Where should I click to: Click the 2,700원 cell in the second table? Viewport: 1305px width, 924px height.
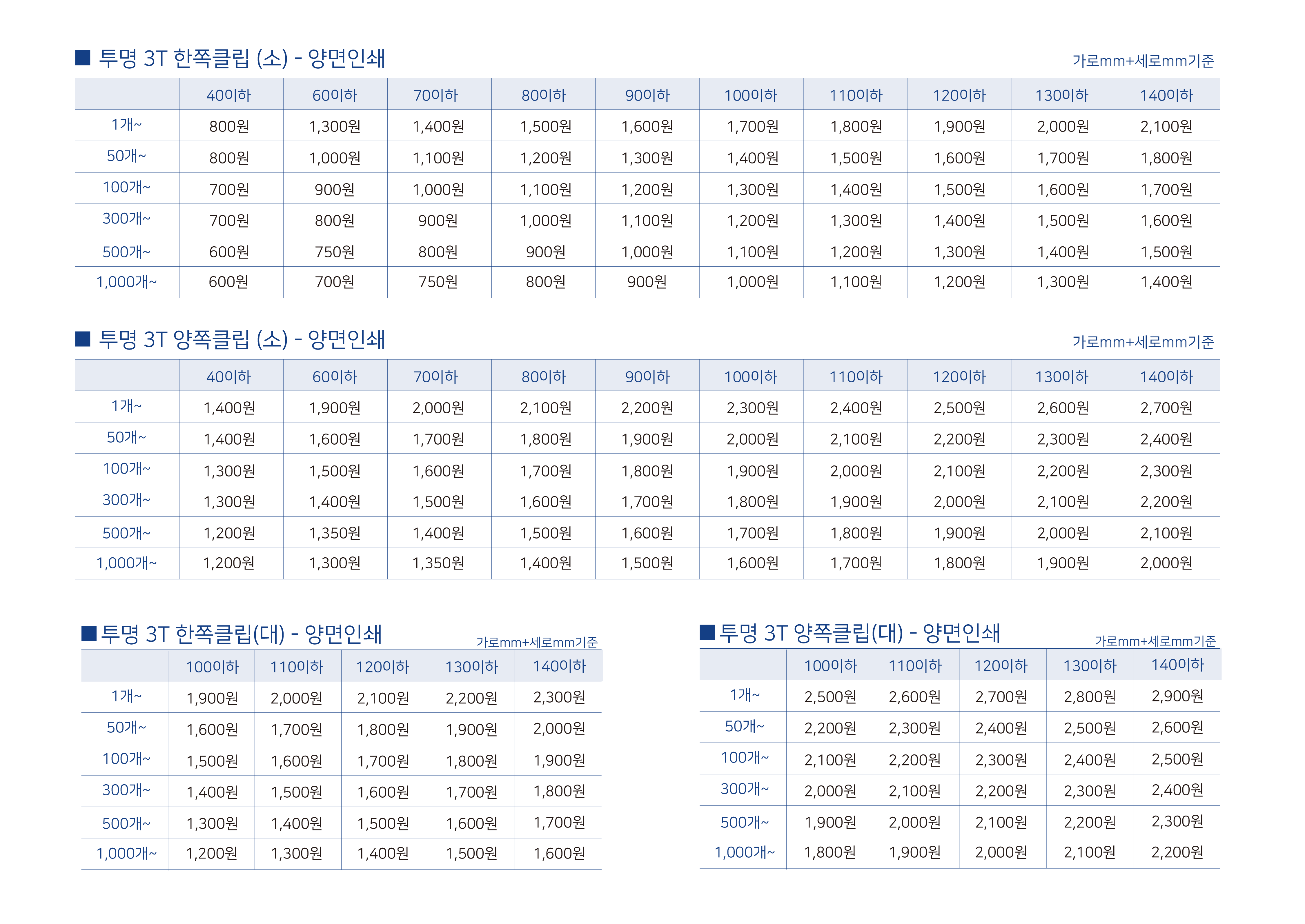tap(1166, 408)
